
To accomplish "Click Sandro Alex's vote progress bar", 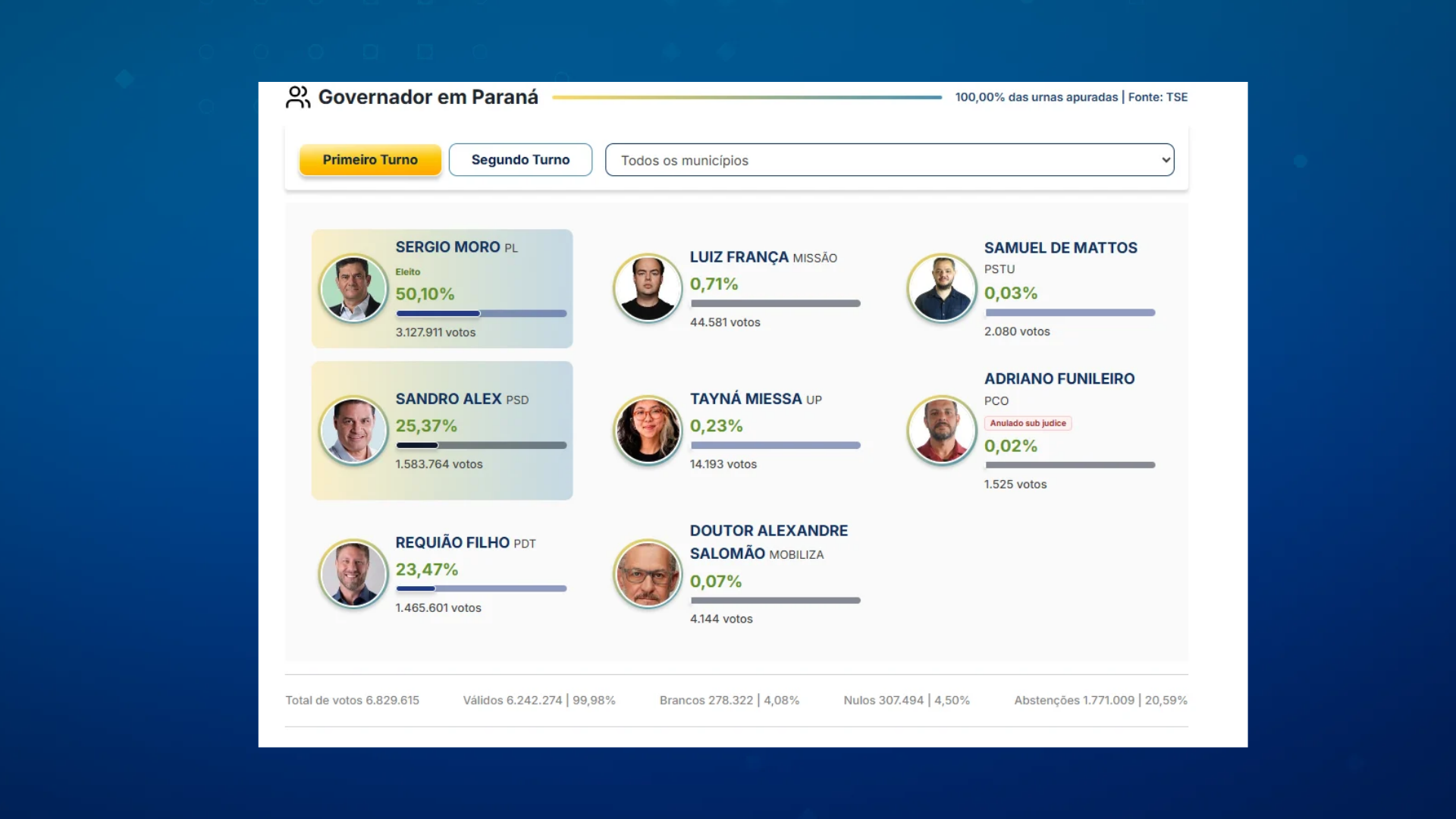I will tap(482, 445).
